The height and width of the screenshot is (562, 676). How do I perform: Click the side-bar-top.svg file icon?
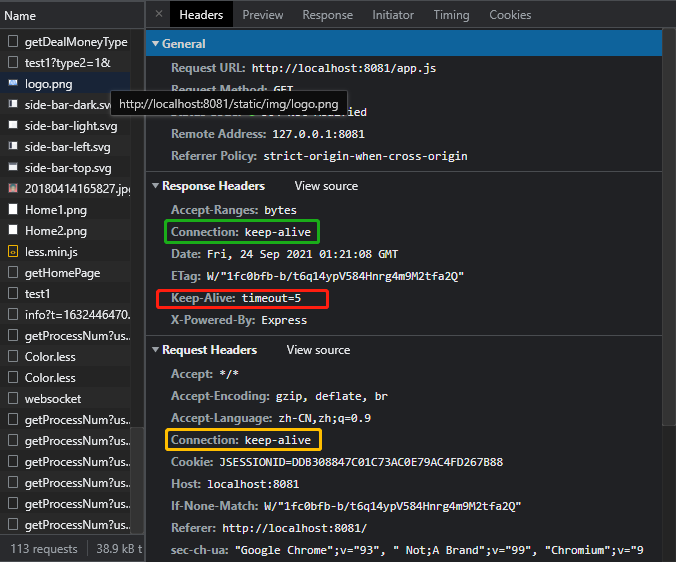coord(13,167)
